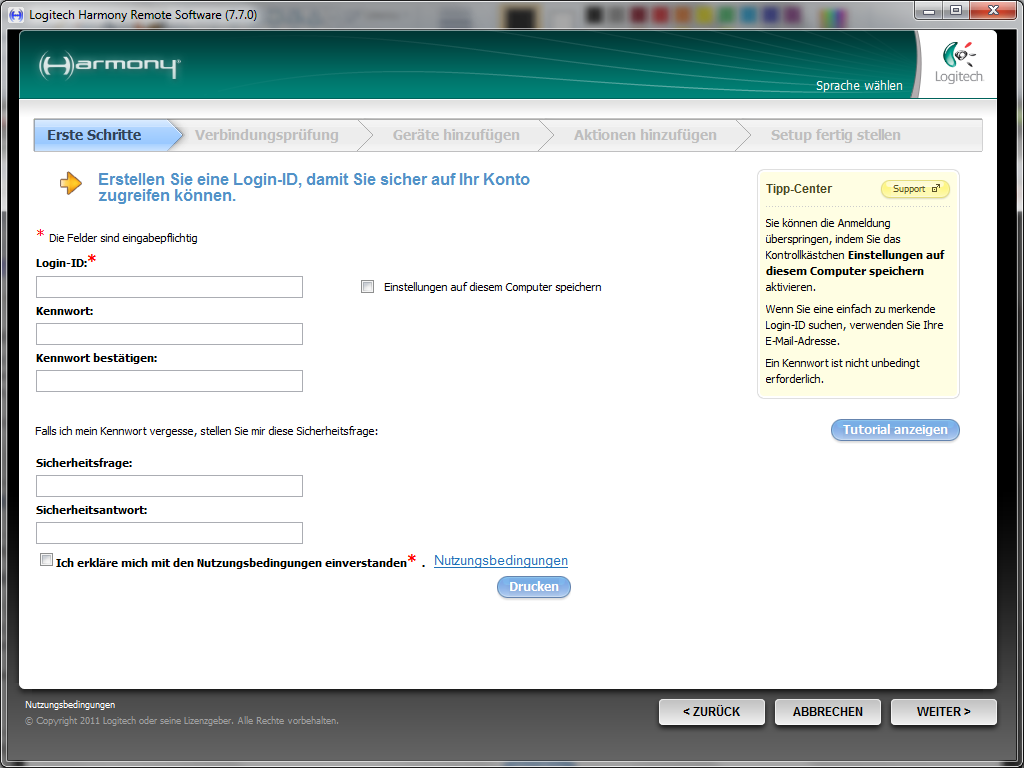This screenshot has width=1024, height=768.
Task: Open Sprache wählen language selector
Action: [x=858, y=86]
